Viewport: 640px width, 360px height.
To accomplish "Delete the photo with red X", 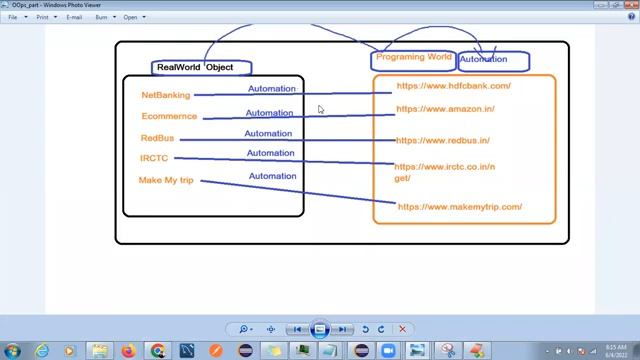I will (402, 329).
